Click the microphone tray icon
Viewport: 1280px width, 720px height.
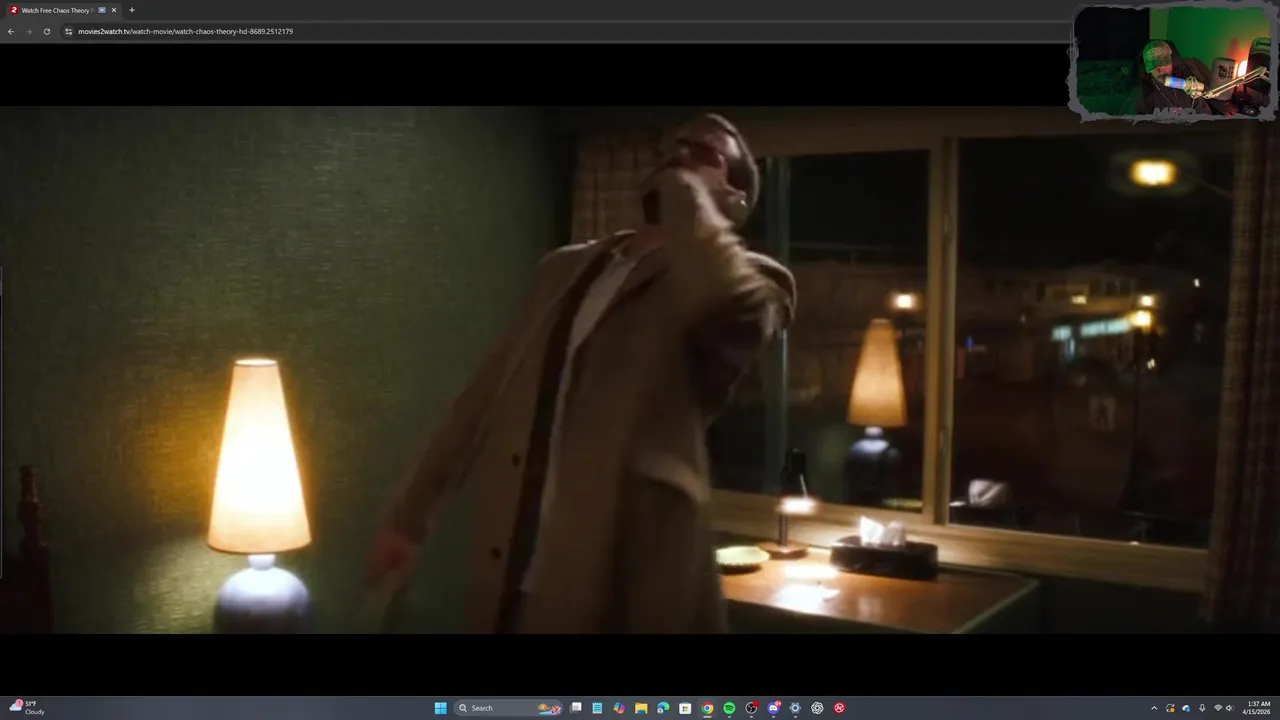click(1202, 708)
